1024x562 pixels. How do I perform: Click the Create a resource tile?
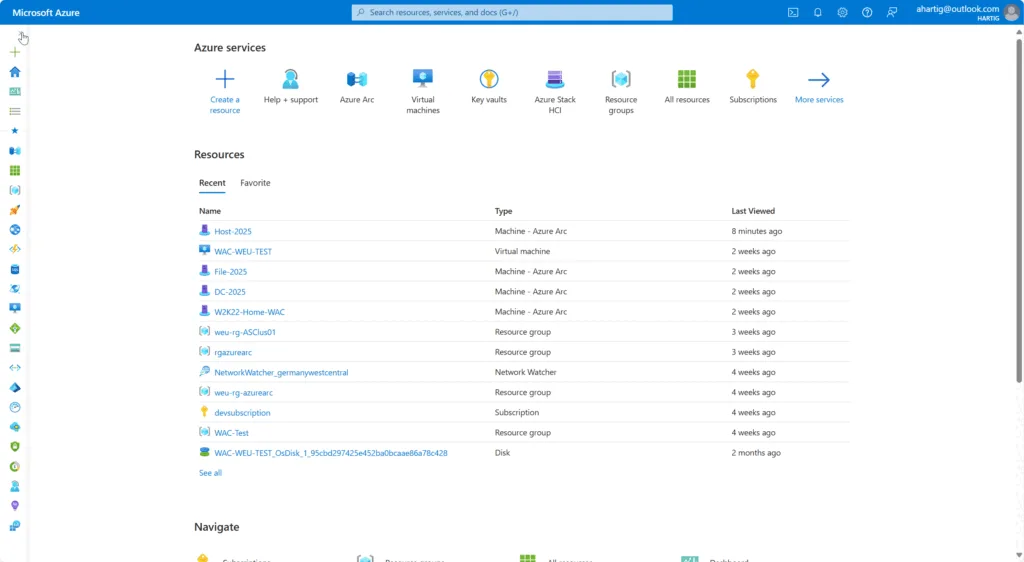pos(225,91)
